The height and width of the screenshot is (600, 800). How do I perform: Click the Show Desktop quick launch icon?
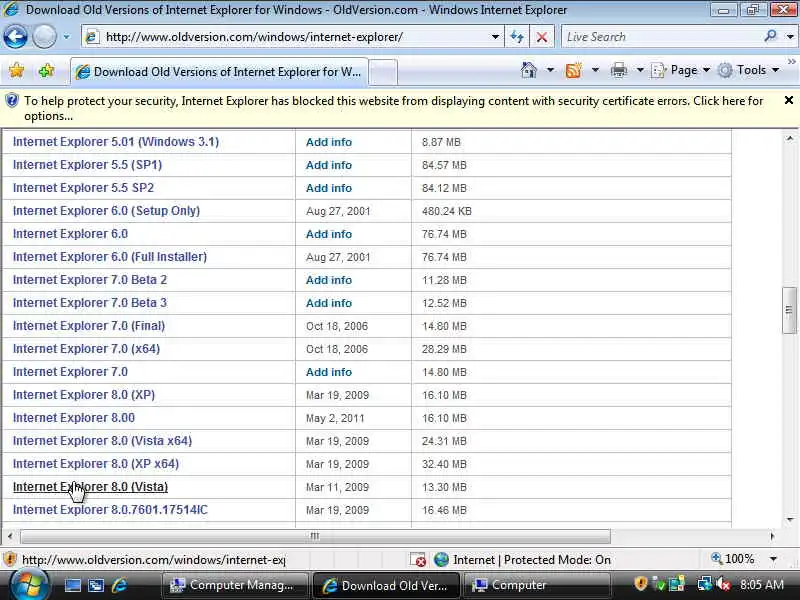point(72,585)
